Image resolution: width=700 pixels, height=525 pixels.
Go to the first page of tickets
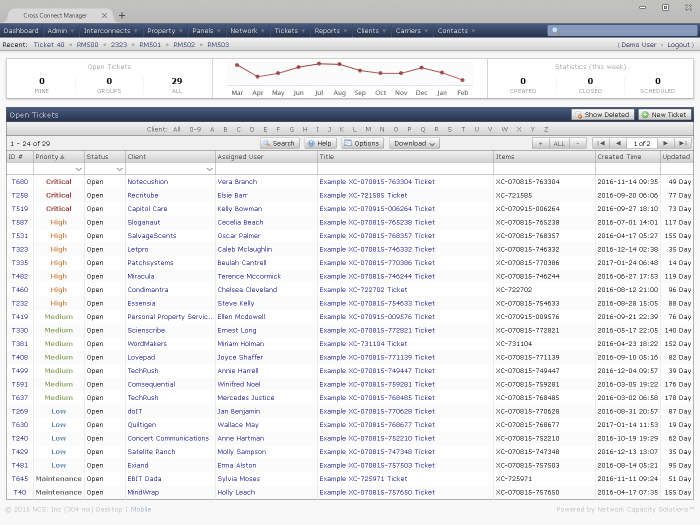coord(601,144)
